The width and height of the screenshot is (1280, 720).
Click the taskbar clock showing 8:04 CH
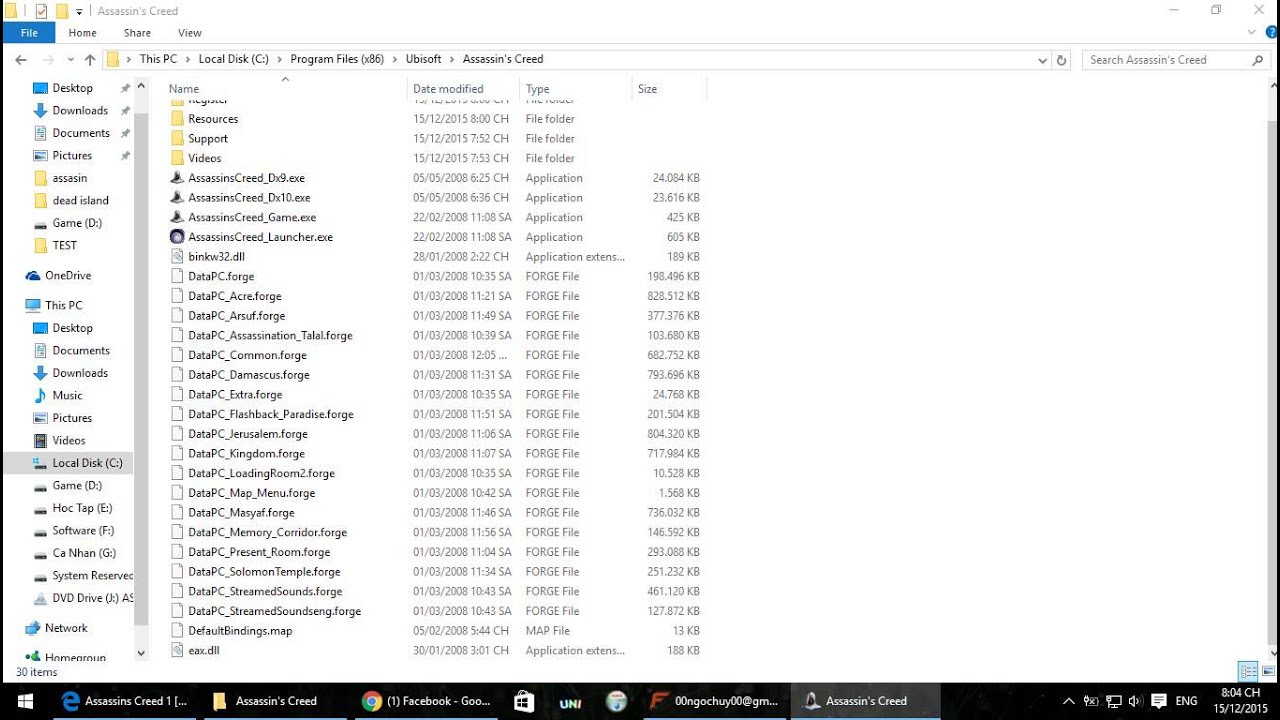tap(1240, 700)
